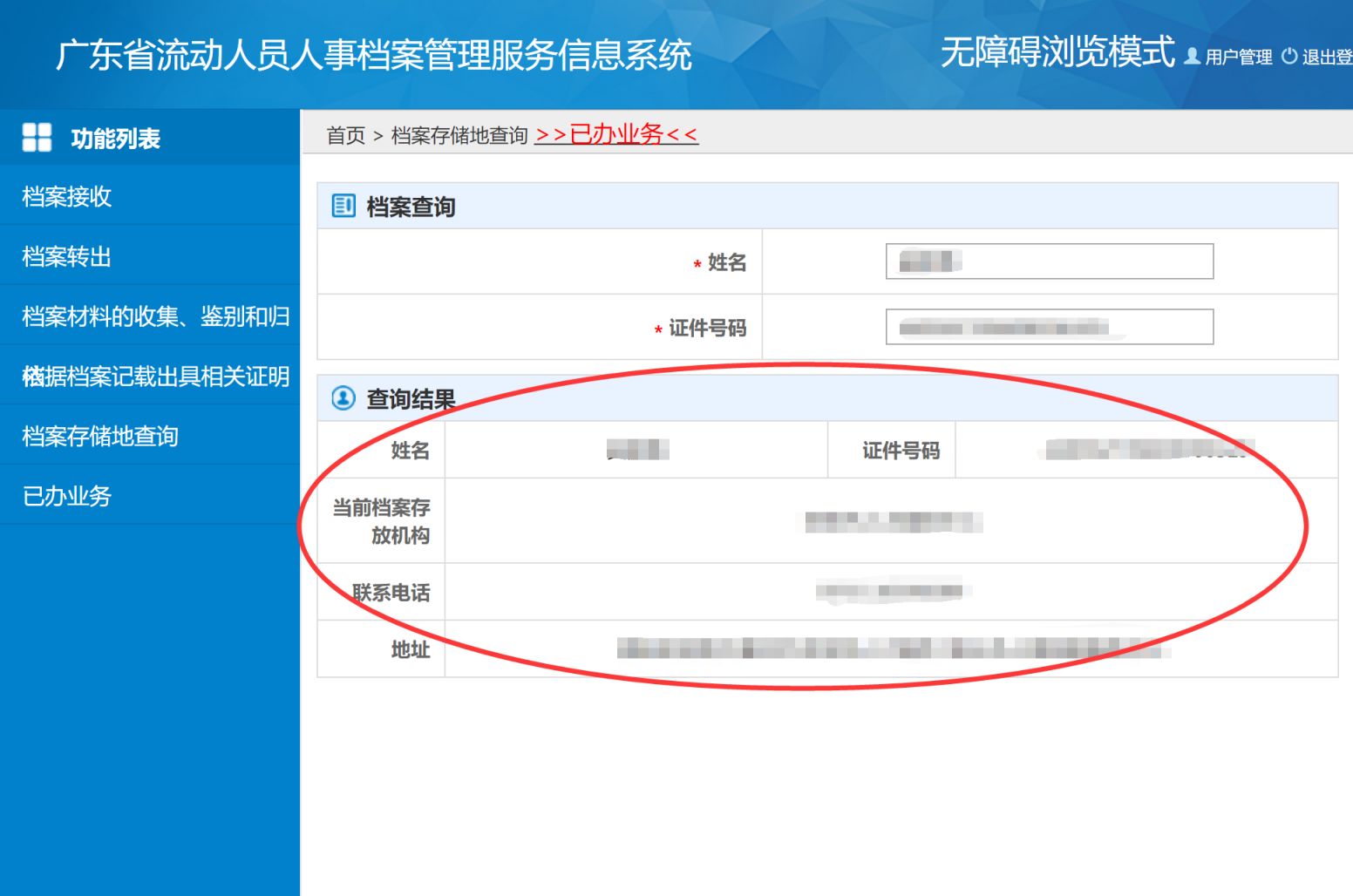Click the 退出登录 power icon
1353x896 pixels.
pos(1289,57)
